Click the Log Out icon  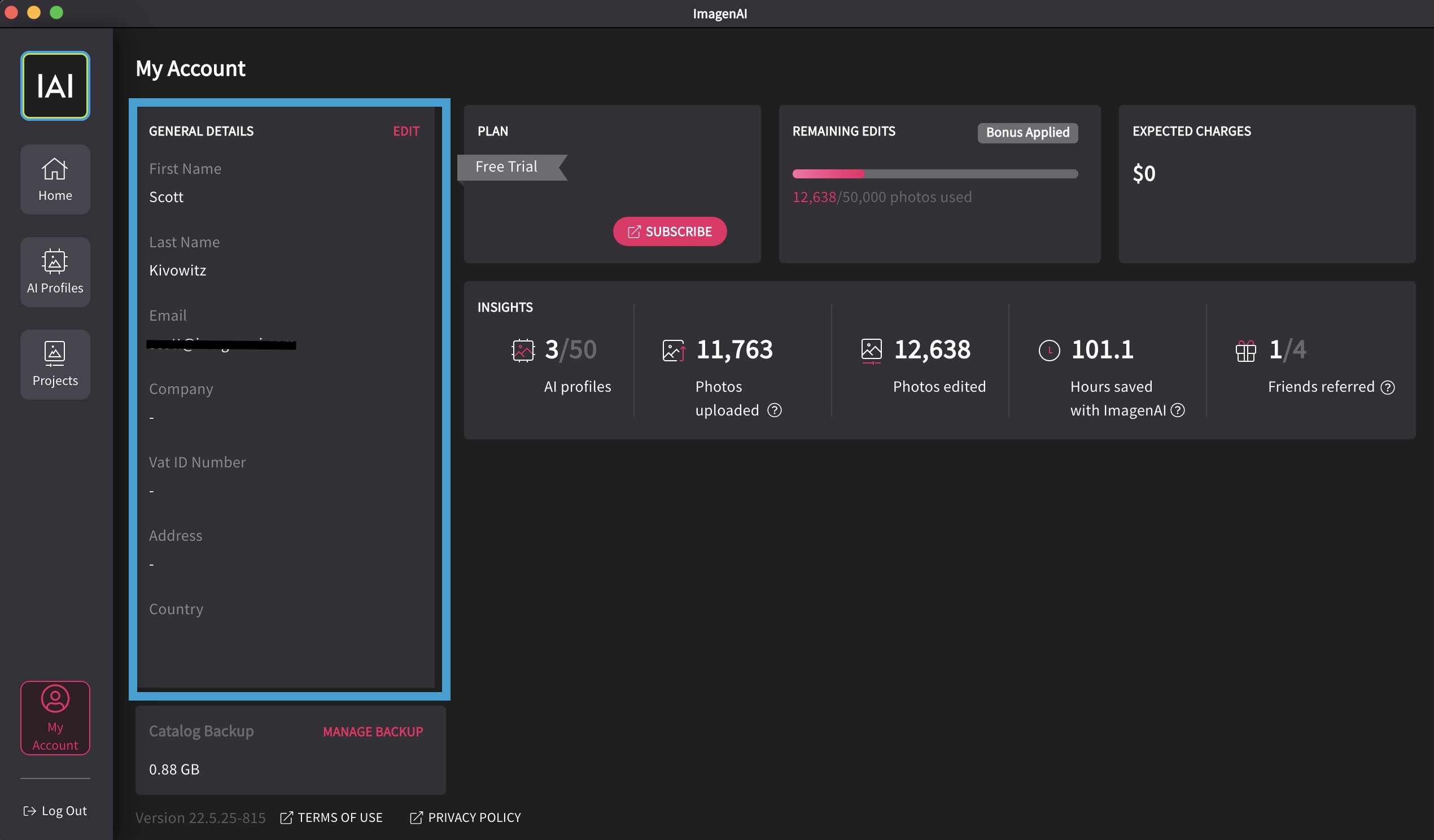(29, 811)
